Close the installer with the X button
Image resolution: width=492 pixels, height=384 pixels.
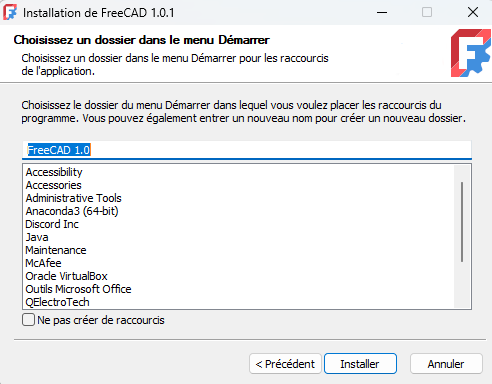(473, 12)
